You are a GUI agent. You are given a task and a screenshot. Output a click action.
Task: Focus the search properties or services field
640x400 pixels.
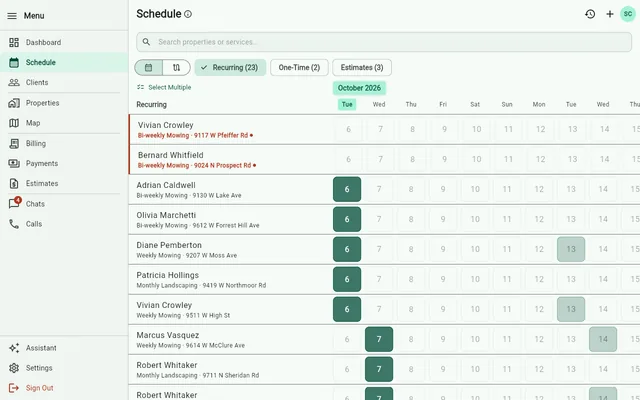coord(384,42)
